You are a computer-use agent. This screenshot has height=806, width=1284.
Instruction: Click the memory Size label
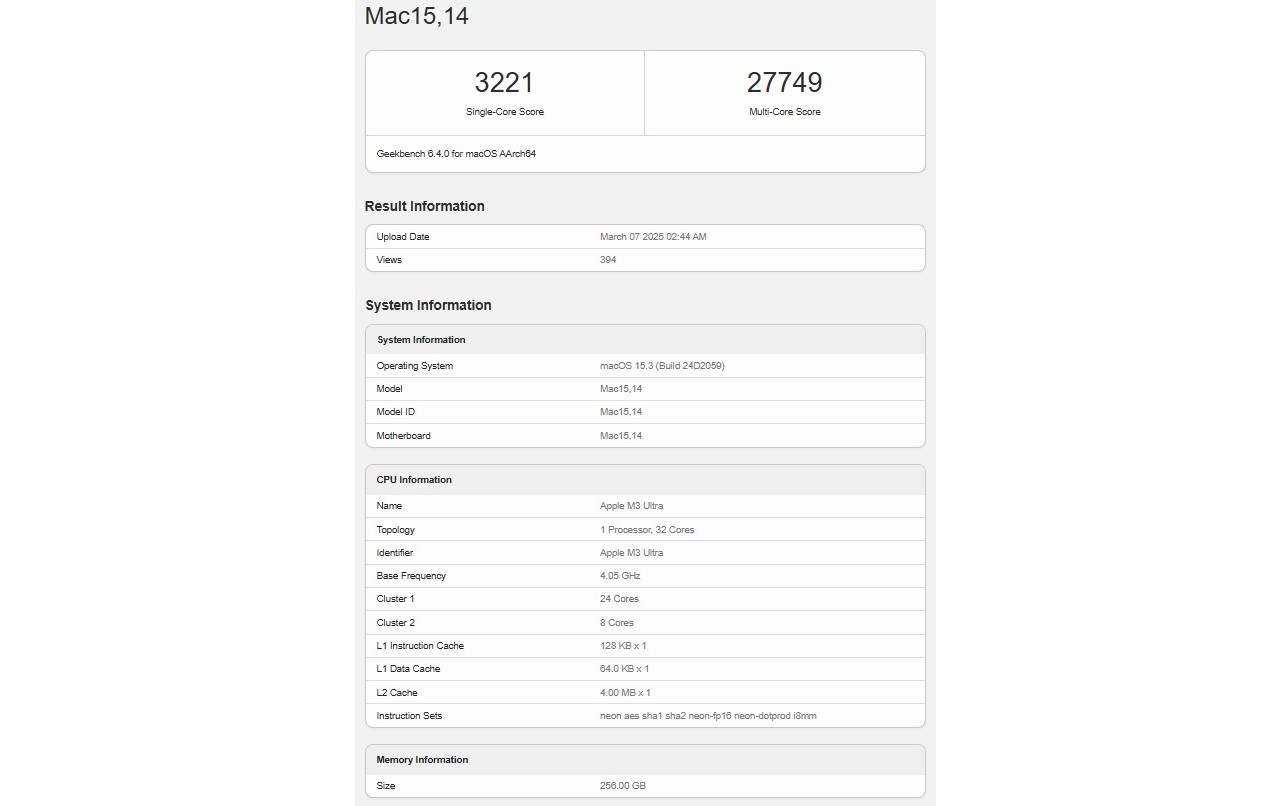[386, 786]
